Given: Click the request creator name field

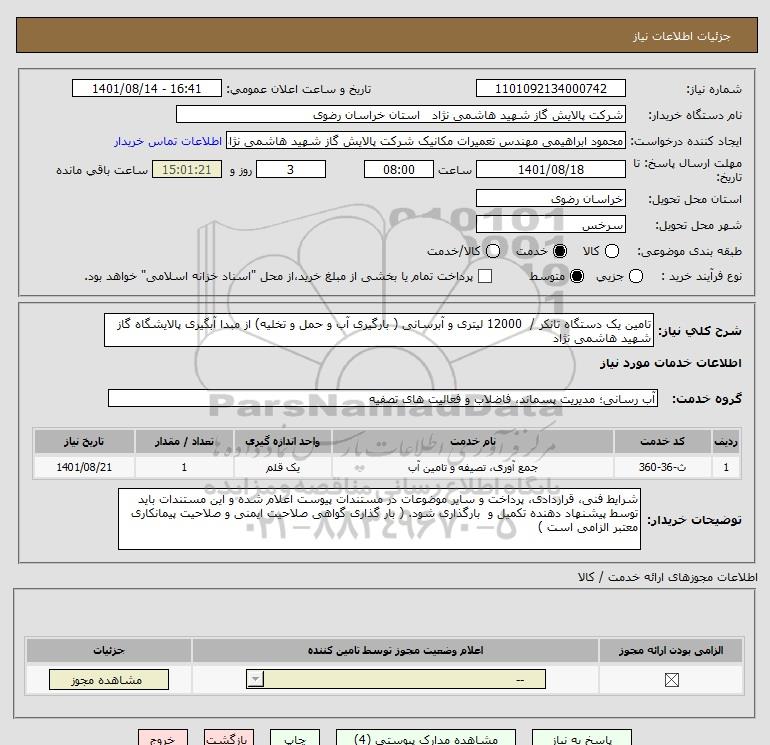Looking at the screenshot, I should (x=426, y=141).
